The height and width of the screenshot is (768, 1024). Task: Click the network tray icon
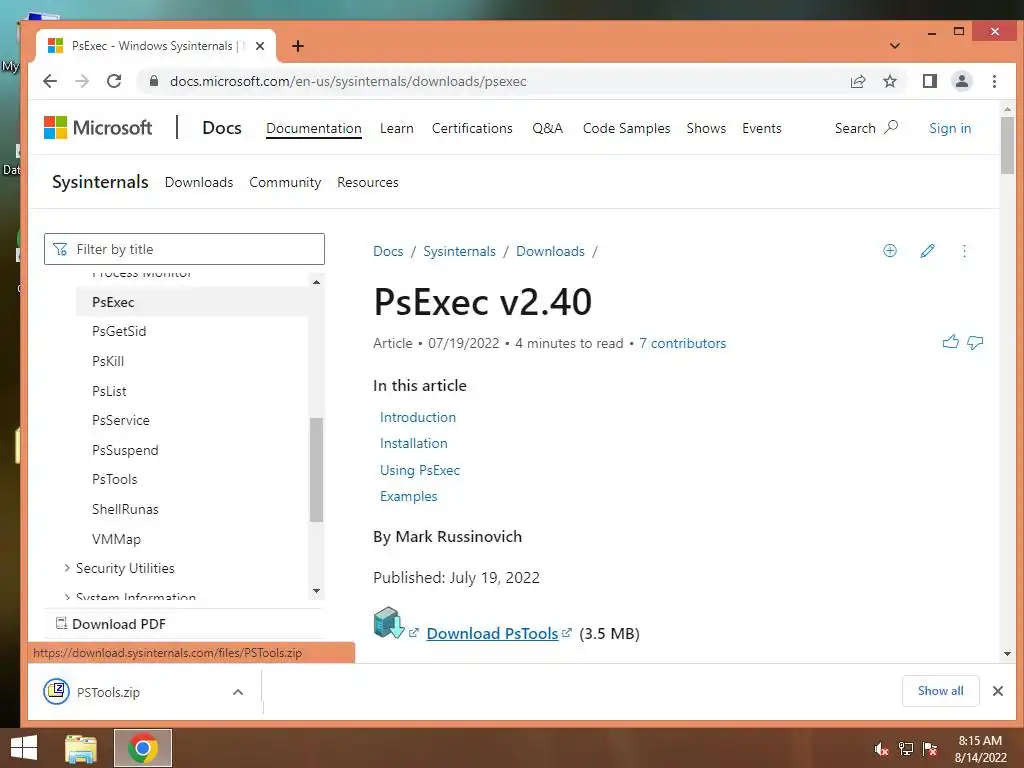tap(906, 749)
